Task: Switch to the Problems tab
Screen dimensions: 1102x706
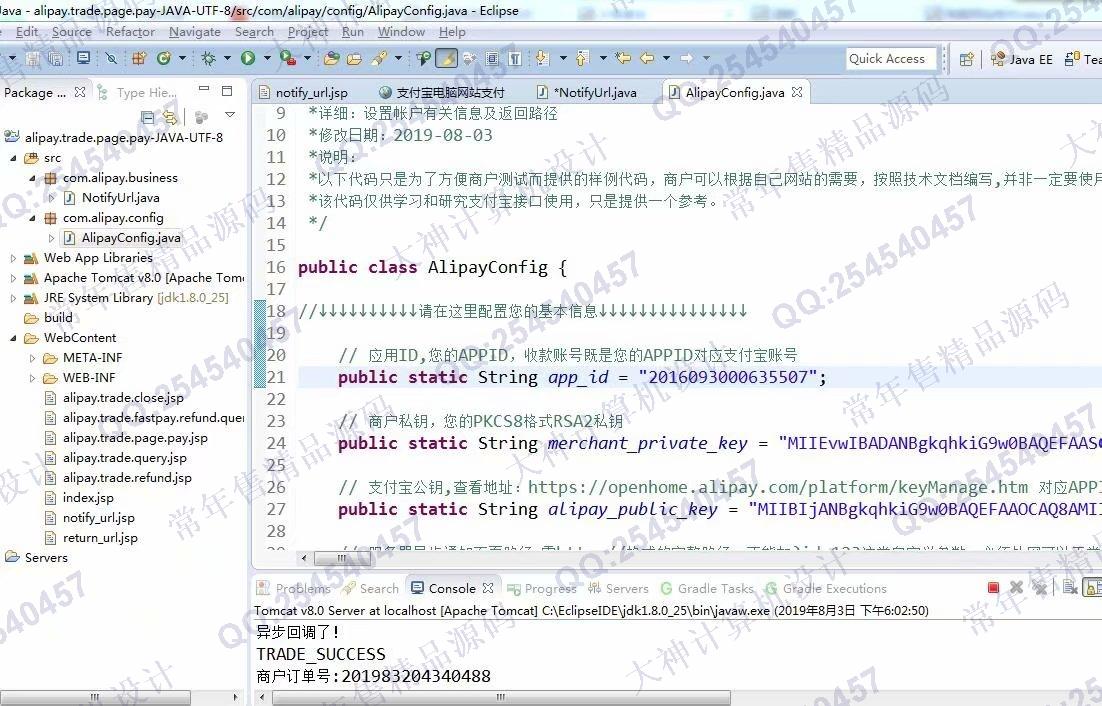Action: coord(294,589)
